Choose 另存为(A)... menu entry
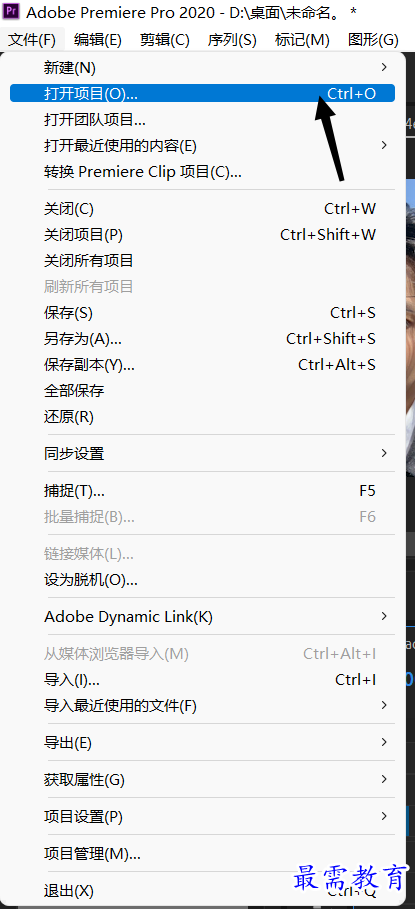This screenshot has width=415, height=909. (x=202, y=339)
